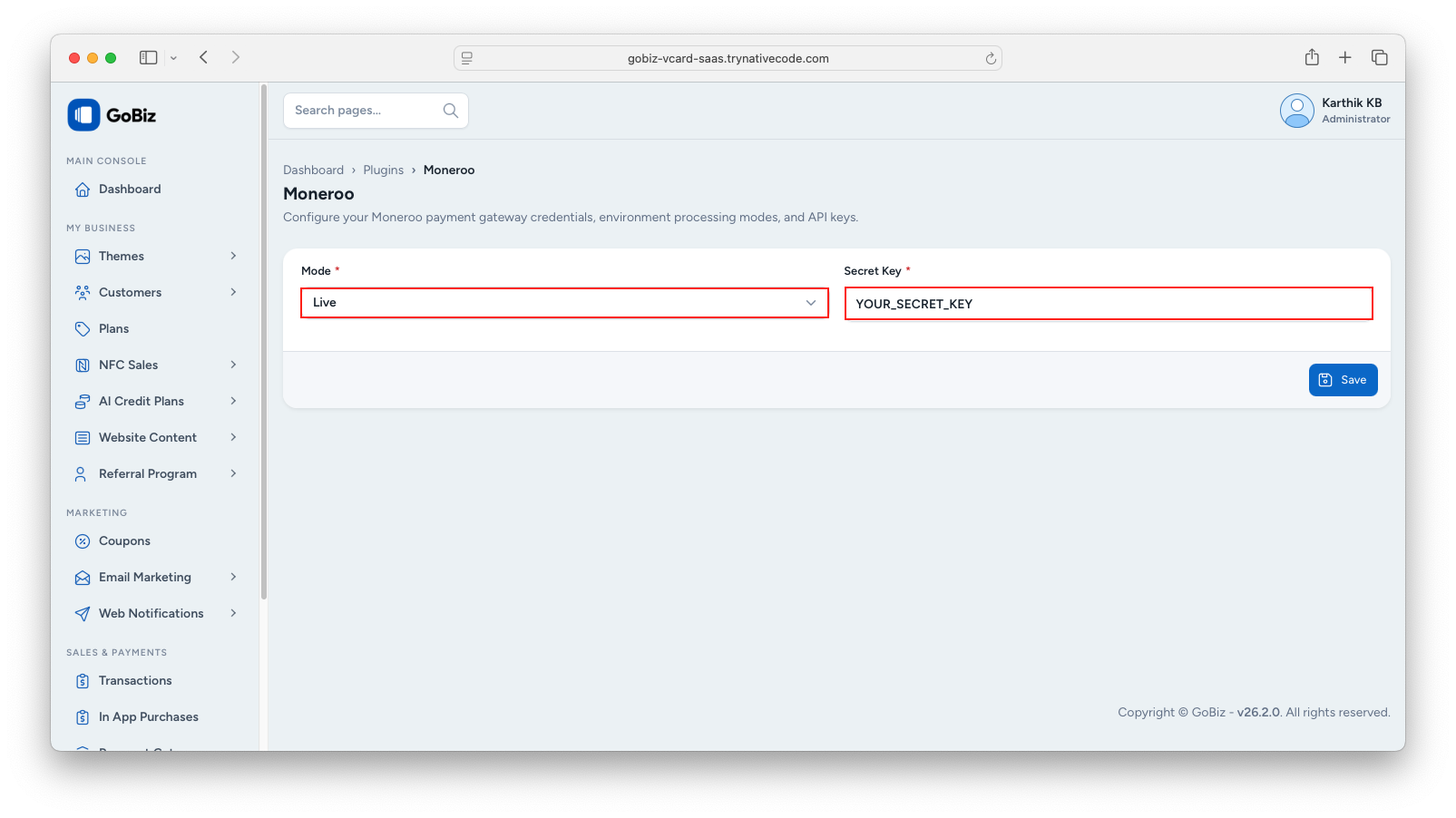Click the version text v26.2.0
The image size is (1456, 818).
1258,713
